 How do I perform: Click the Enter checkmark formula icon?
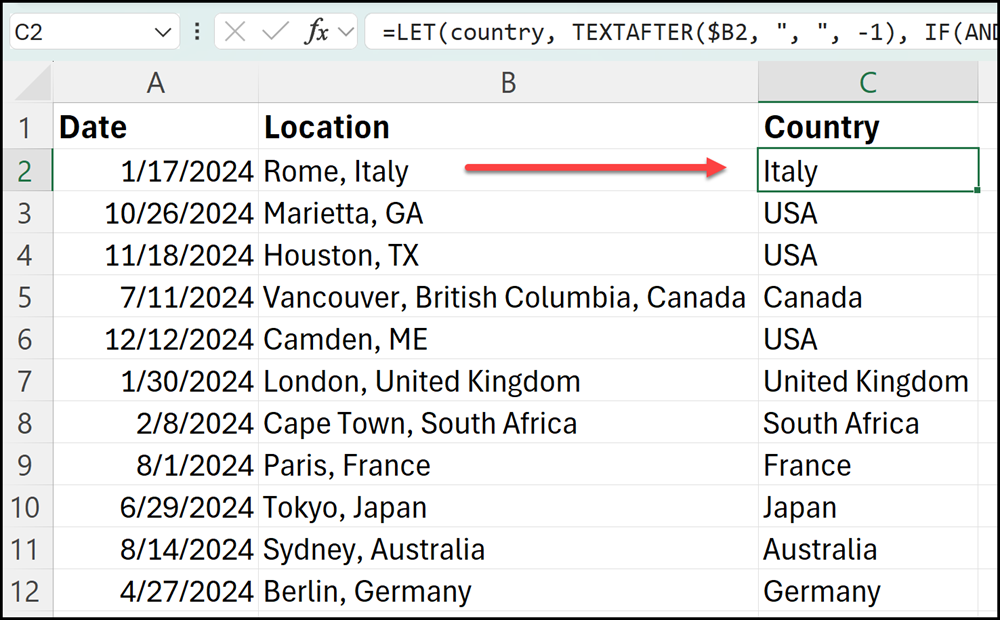pyautogui.click(x=276, y=31)
